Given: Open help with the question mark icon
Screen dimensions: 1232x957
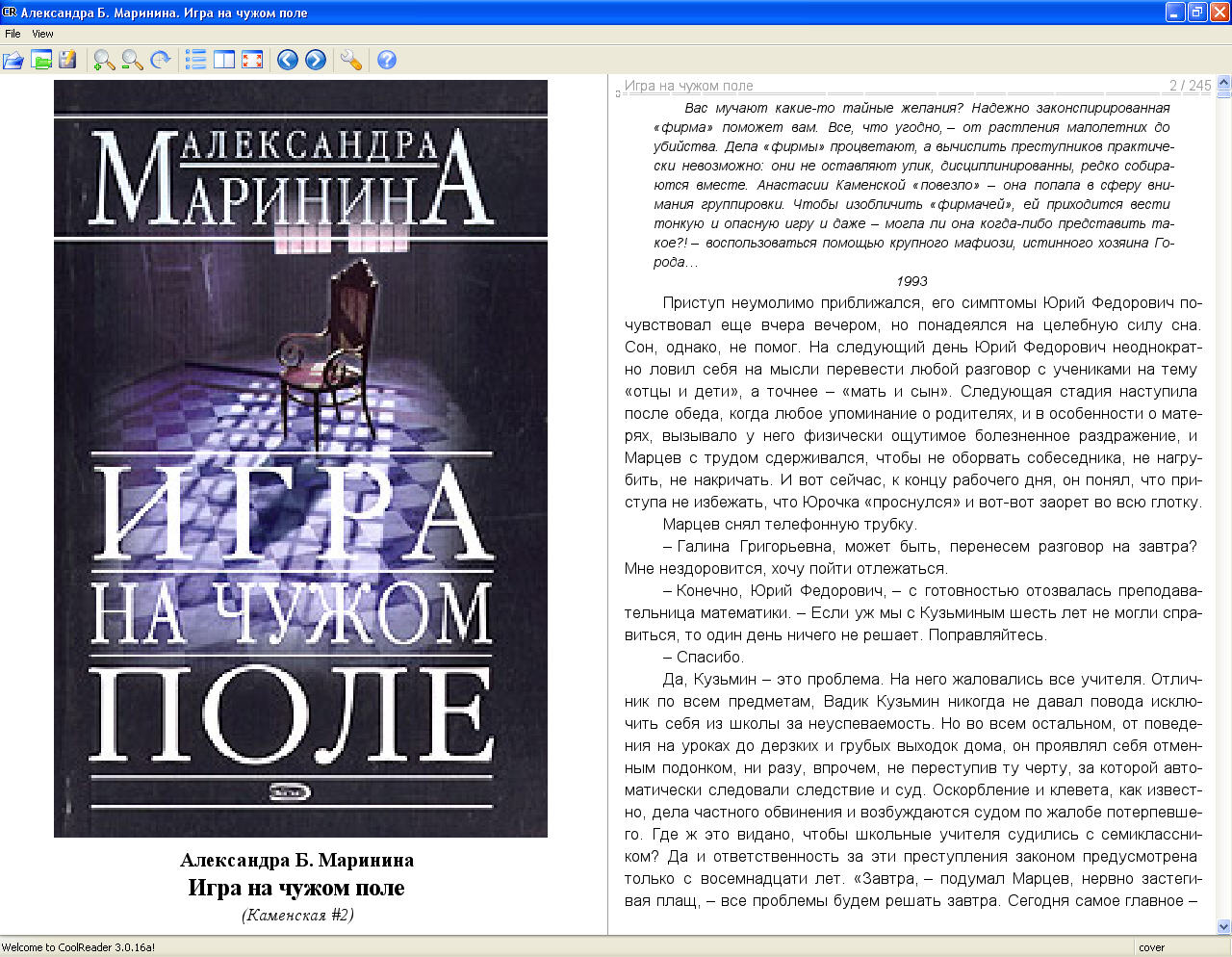Looking at the screenshot, I should click(x=387, y=60).
